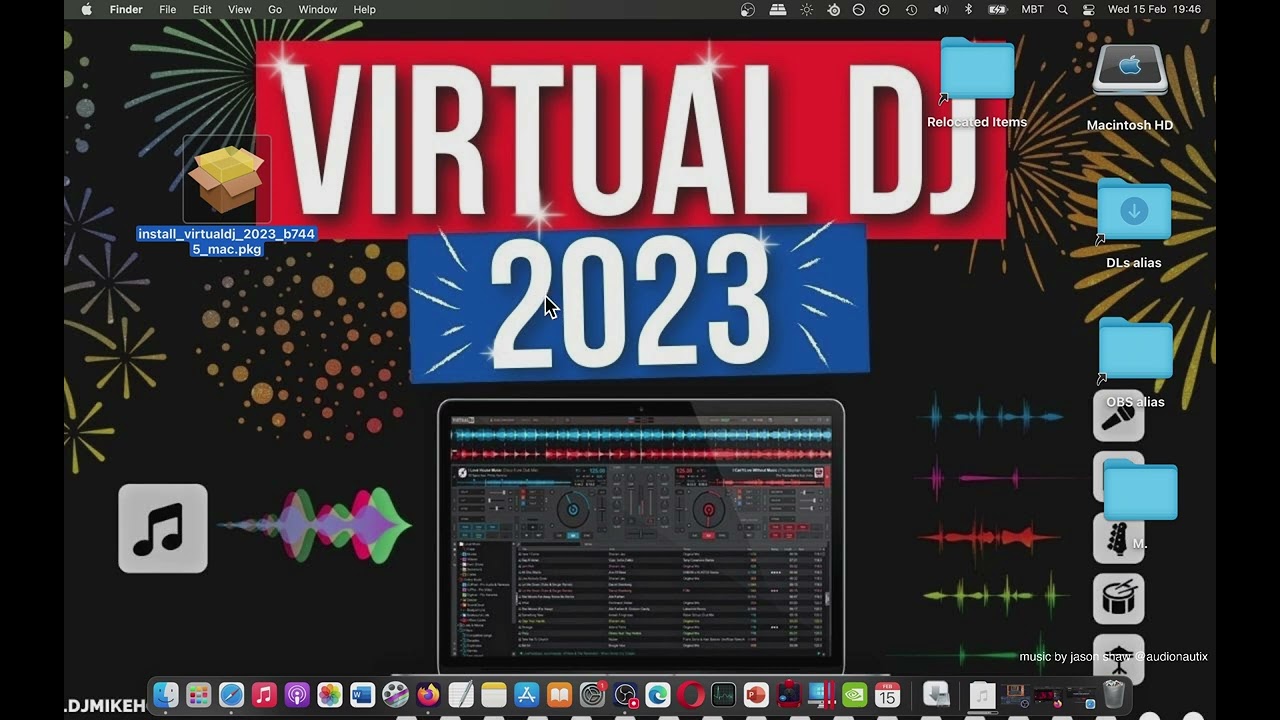The height and width of the screenshot is (720, 1280).
Task: Launch Microsoft Edge from the Dock
Action: (x=658, y=694)
